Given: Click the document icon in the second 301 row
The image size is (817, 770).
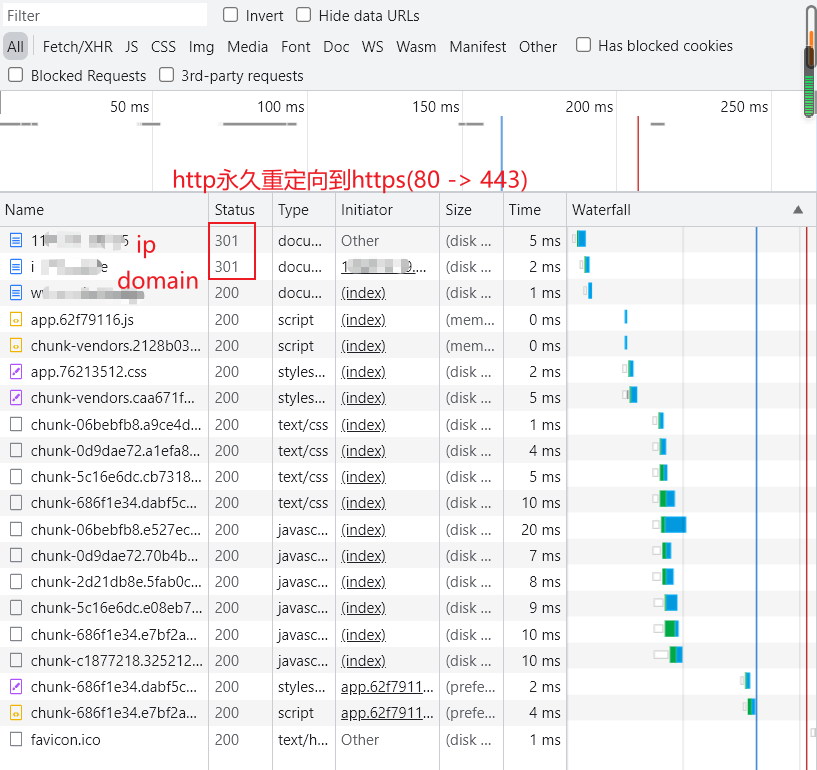Looking at the screenshot, I should click(x=16, y=267).
